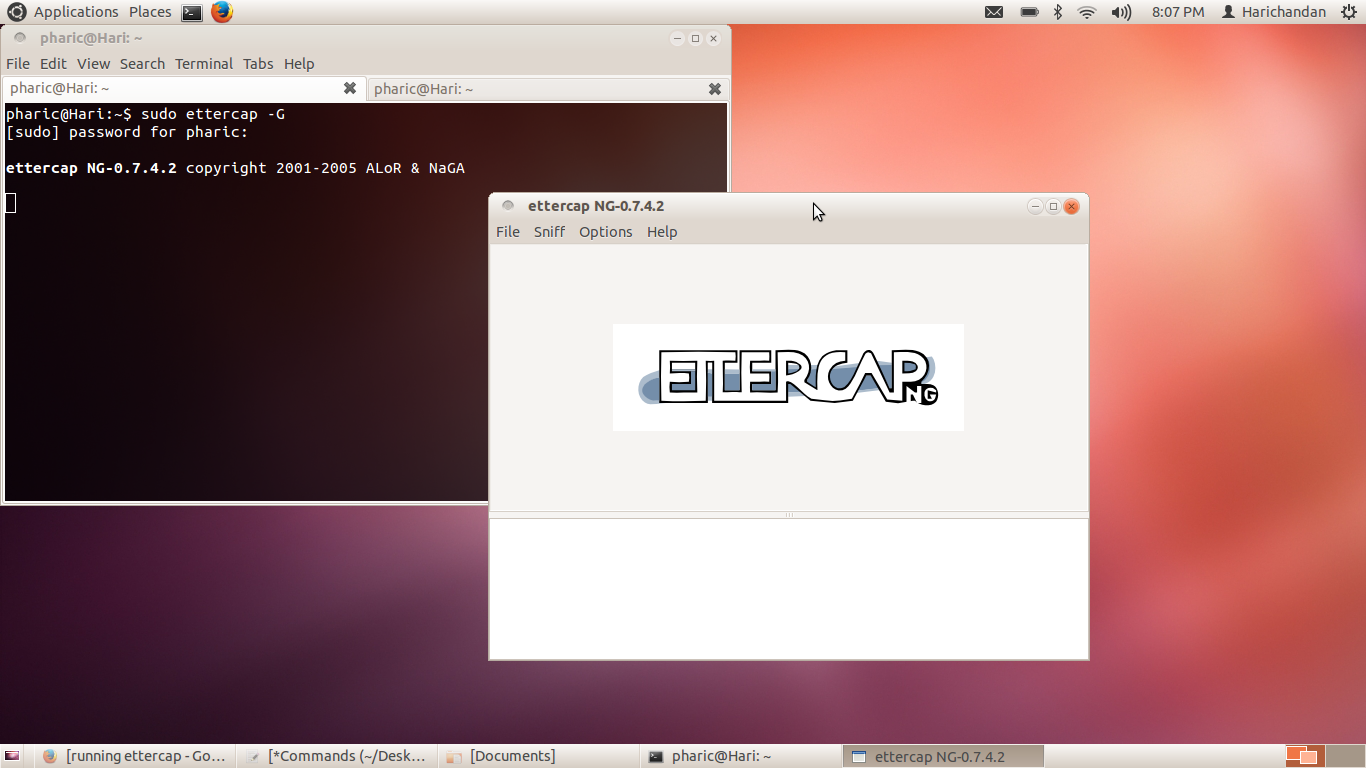1366x768 pixels.
Task: Open the Wi-Fi network indicator
Action: tap(1086, 12)
